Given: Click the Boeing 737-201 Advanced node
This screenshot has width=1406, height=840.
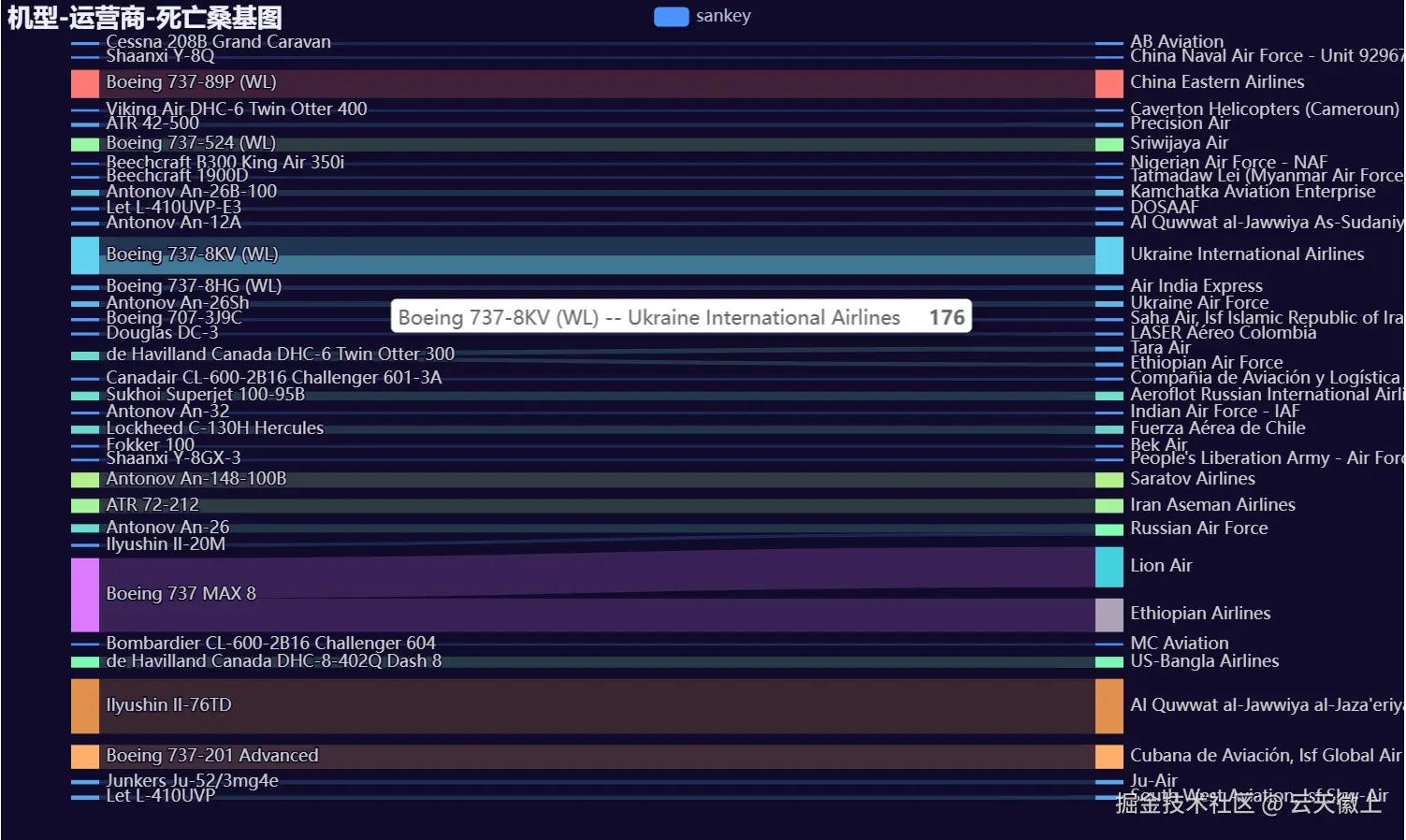Looking at the screenshot, I should point(85,757).
